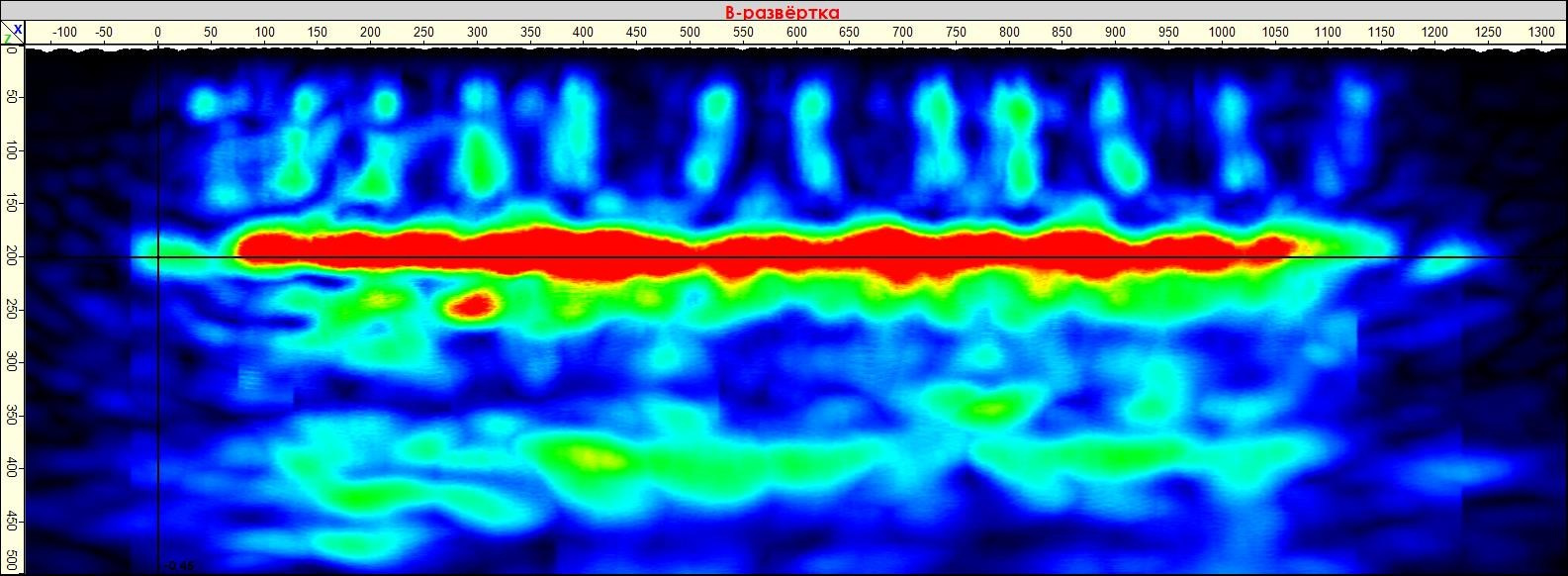Screen dimensions: 1568x576
Task: Select the 500 mark on the top ruler
Action: pyautogui.click(x=690, y=33)
